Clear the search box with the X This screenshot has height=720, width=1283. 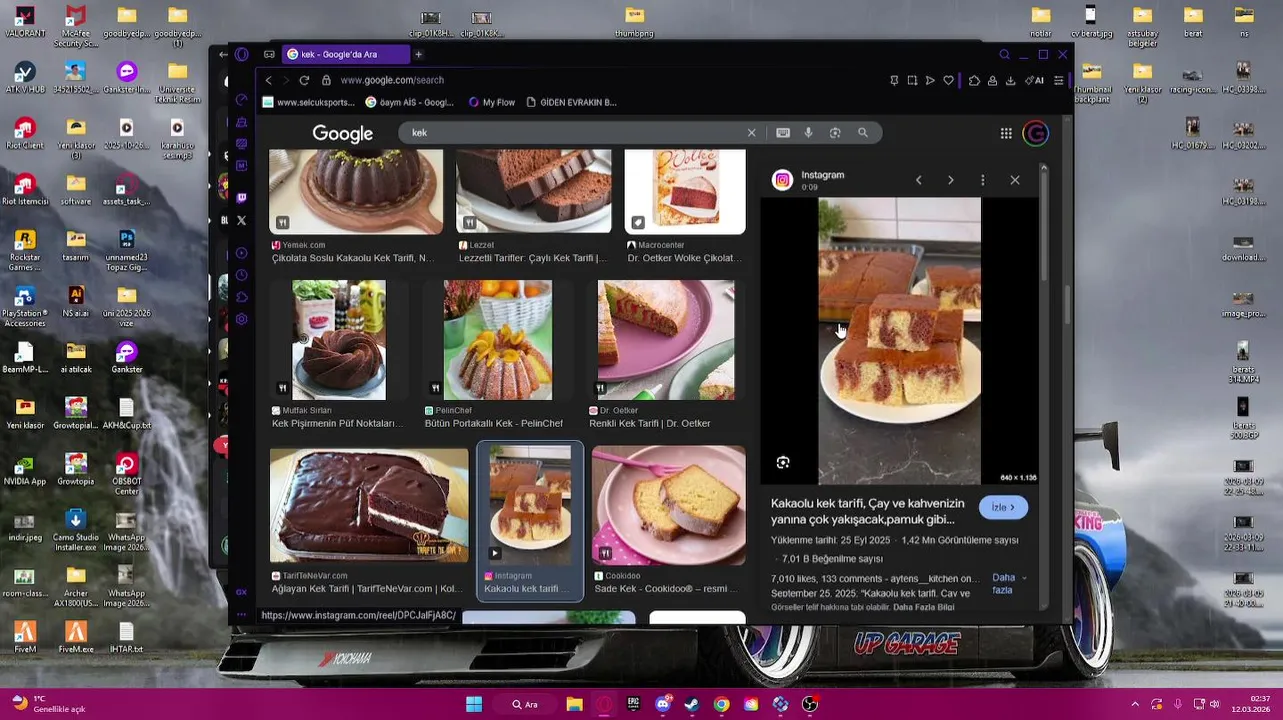752,132
